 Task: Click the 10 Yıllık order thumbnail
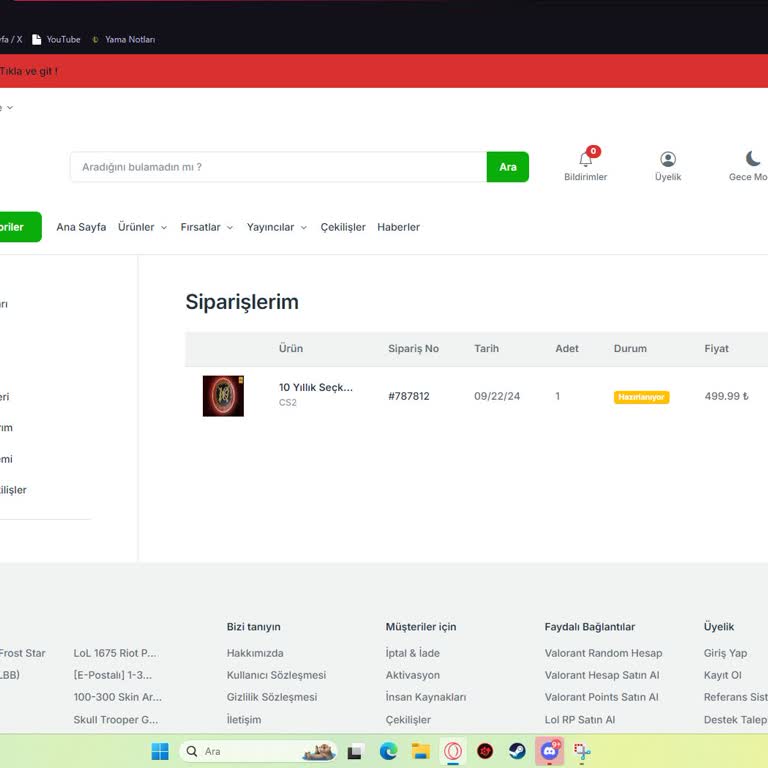223,396
